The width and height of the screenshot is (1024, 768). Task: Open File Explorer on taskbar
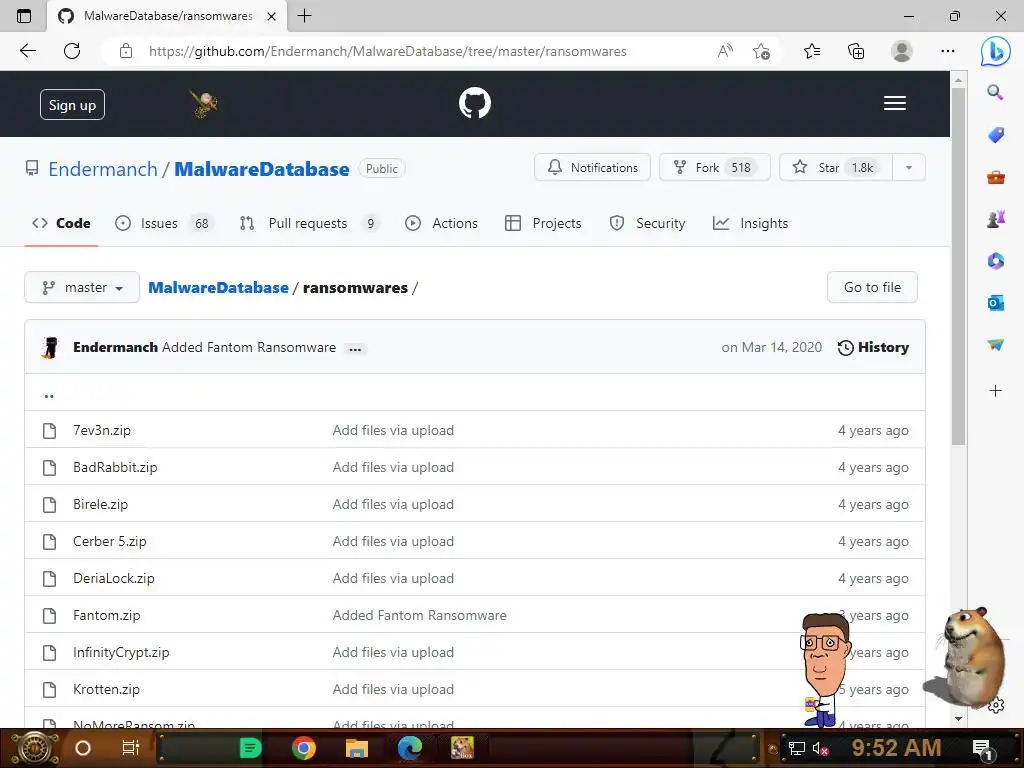(357, 748)
